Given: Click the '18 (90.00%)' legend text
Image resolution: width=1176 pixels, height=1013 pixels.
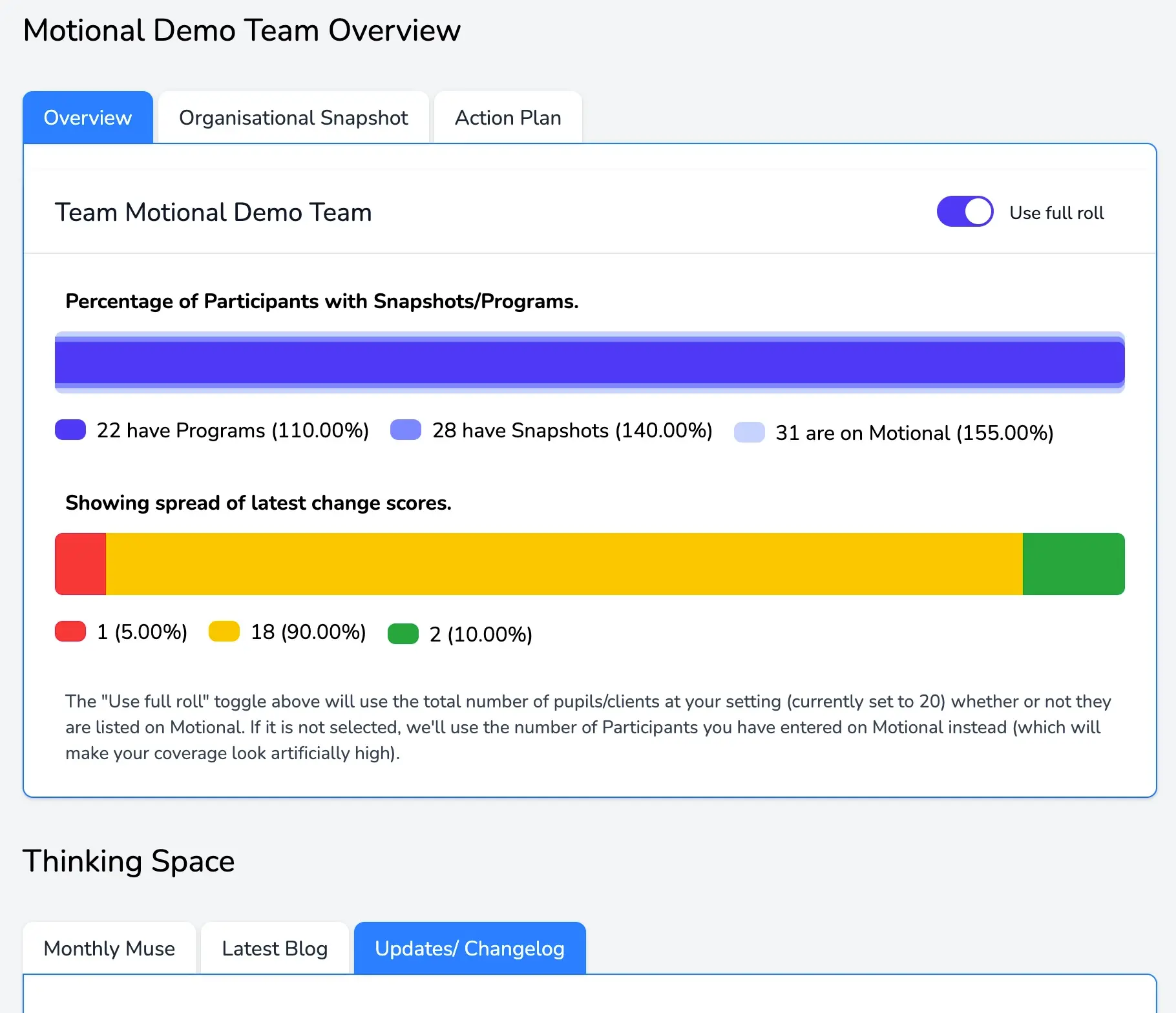Looking at the screenshot, I should 308,632.
